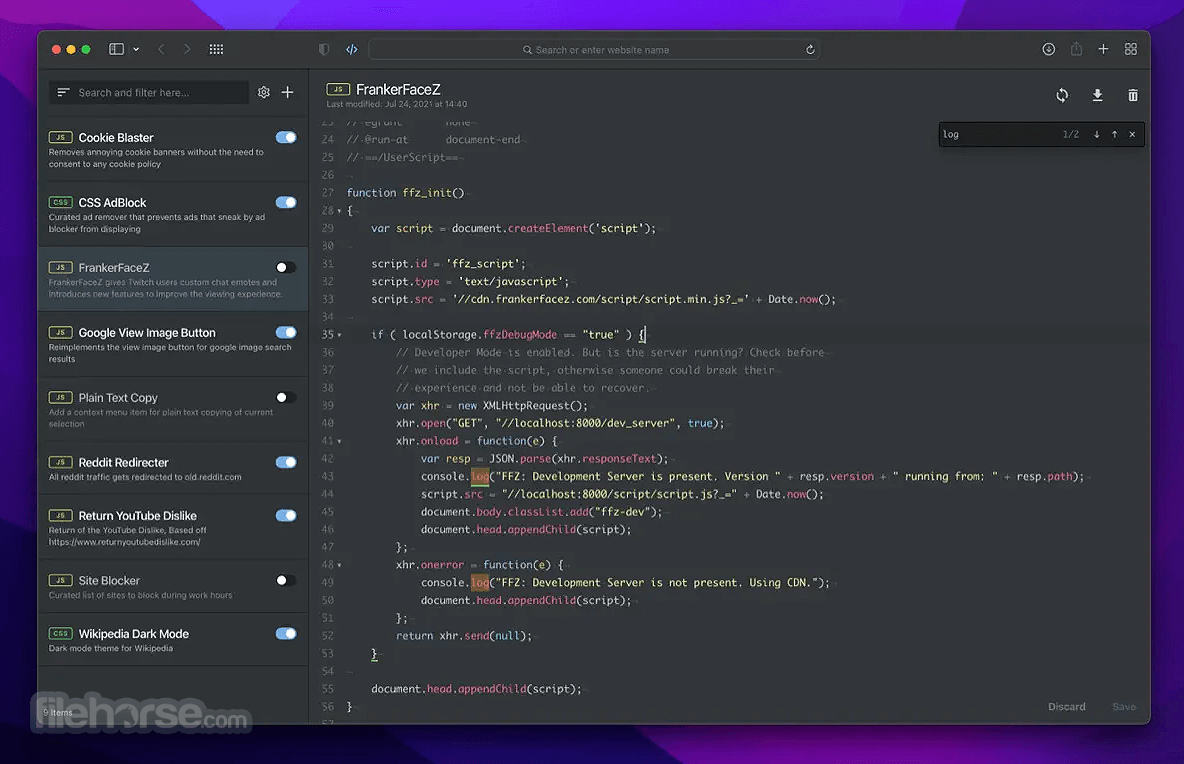Screen dimensions: 1184x764
Task: Click the CSS badge on the Wikipedia Dark Mode row
Action: pos(60,633)
